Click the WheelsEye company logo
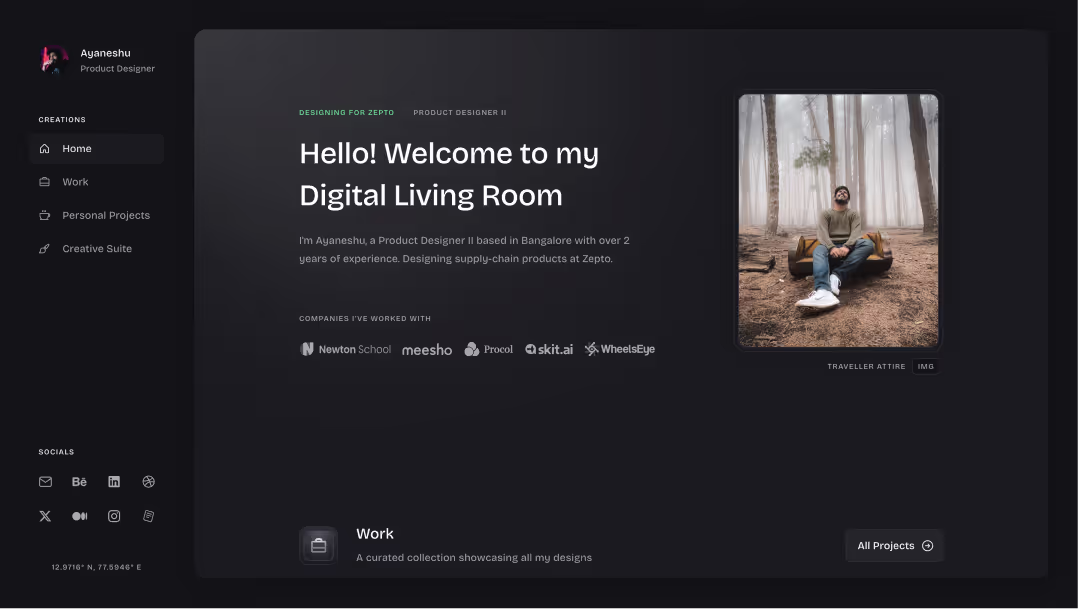The width and height of the screenshot is (1078, 609). [620, 349]
